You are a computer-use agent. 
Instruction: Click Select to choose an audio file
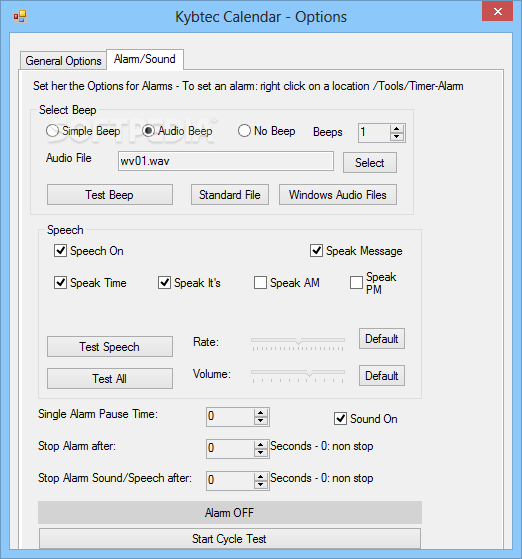pos(369,163)
